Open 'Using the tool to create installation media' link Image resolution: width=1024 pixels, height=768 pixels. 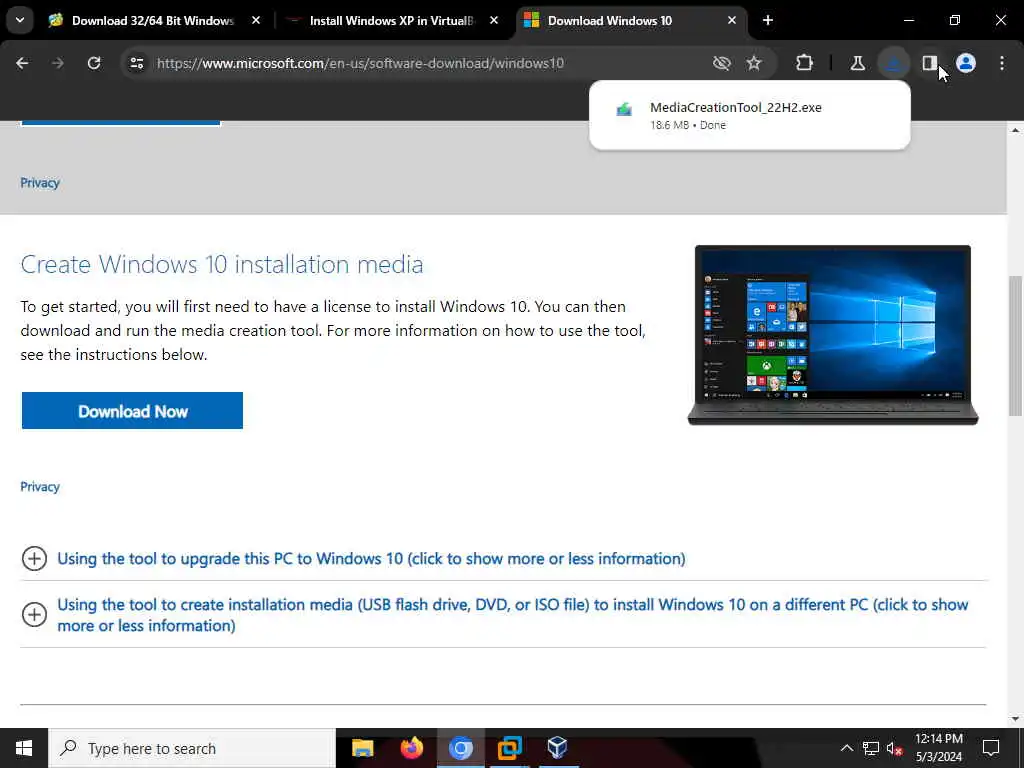[513, 615]
